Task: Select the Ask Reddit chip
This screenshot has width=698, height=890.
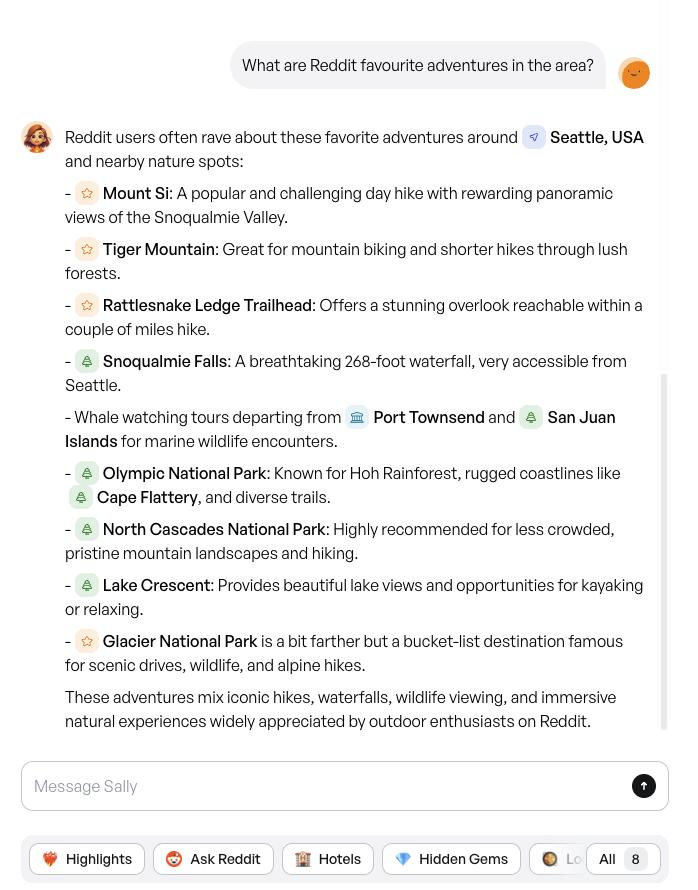Action: coord(213,859)
